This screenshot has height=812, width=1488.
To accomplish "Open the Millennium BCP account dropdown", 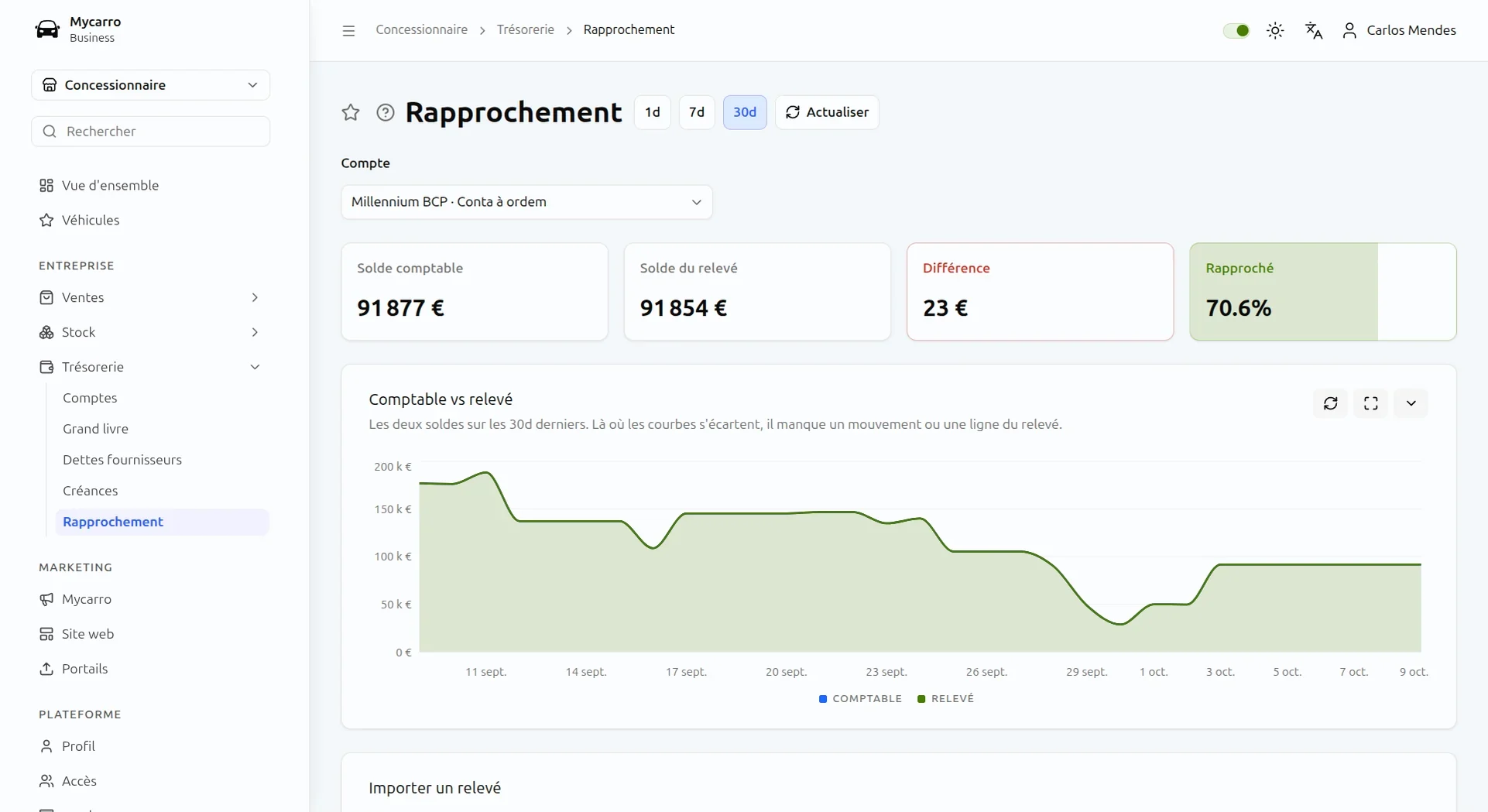I will [x=526, y=202].
